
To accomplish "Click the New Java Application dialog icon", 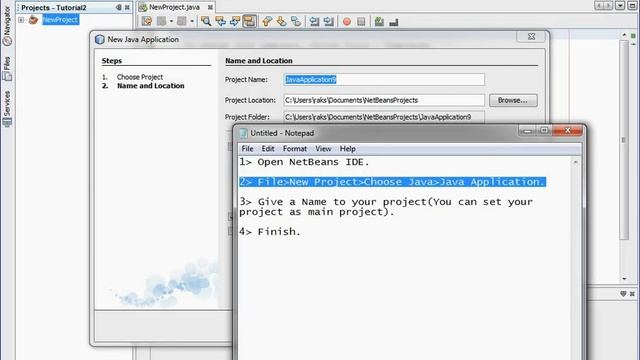I will [x=100, y=39].
